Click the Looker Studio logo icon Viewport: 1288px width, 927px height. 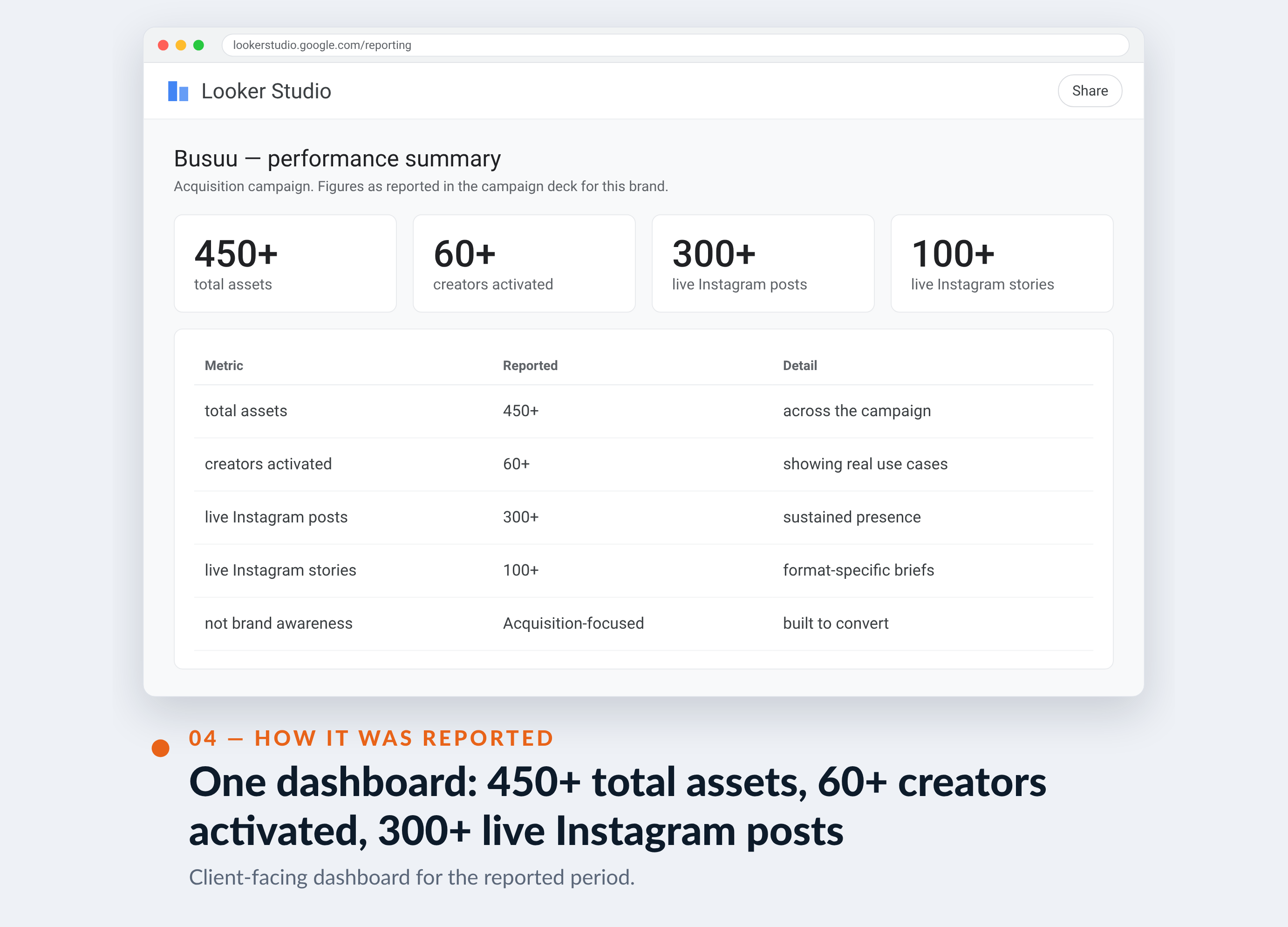[178, 91]
